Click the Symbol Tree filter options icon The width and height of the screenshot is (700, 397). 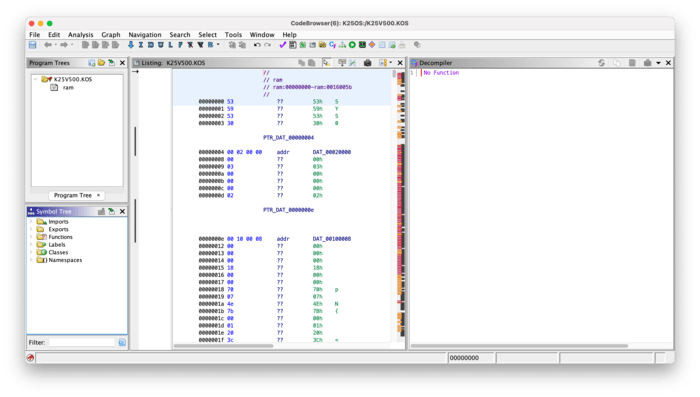pos(122,343)
